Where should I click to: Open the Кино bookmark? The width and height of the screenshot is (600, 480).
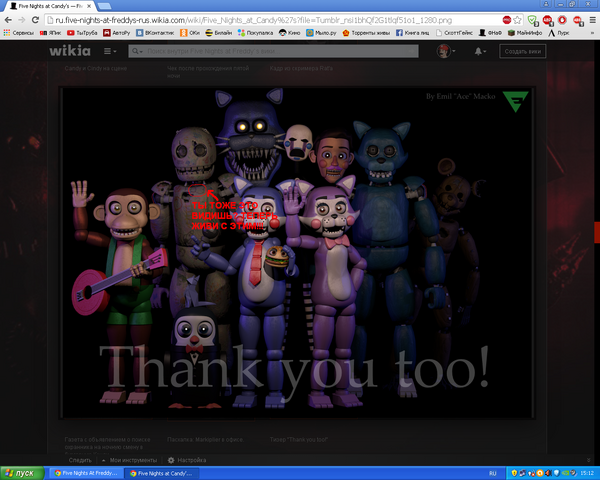point(289,33)
